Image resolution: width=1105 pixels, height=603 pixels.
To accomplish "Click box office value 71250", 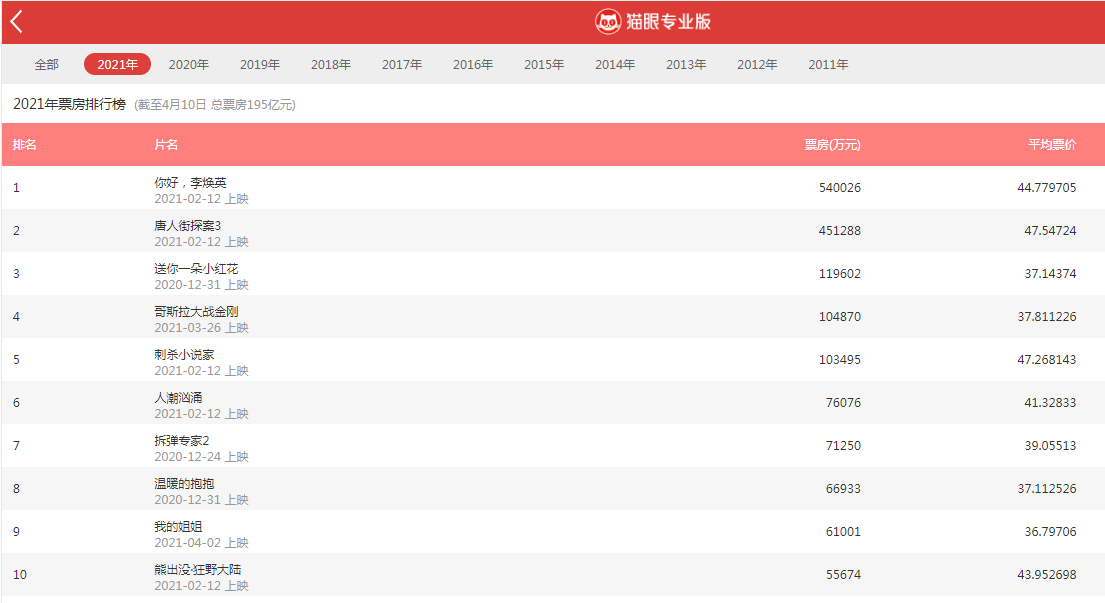I will point(843,445).
